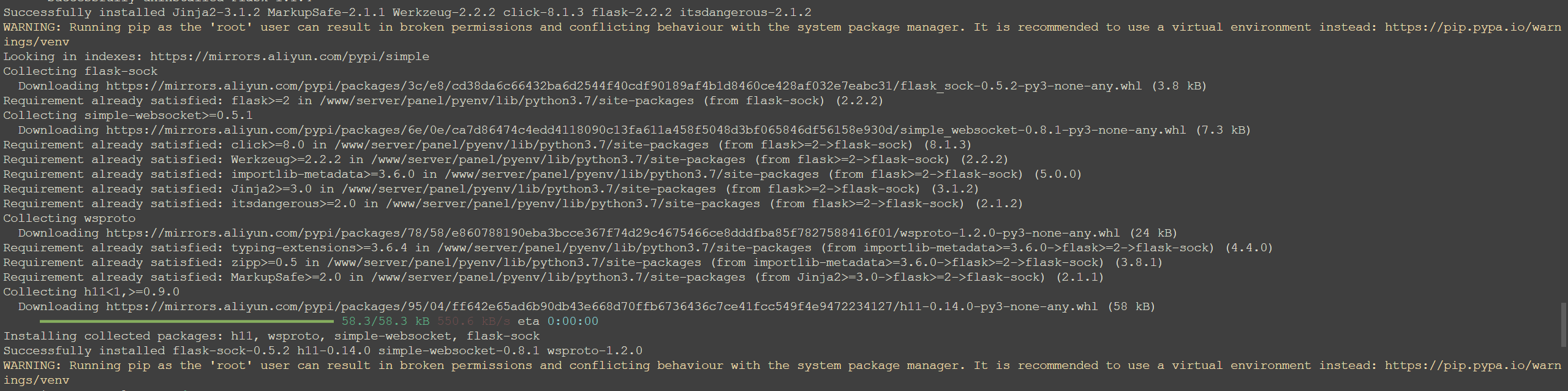
Task: Click "Successfully installed flask-sock-0.5.2" line
Action: [x=323, y=351]
